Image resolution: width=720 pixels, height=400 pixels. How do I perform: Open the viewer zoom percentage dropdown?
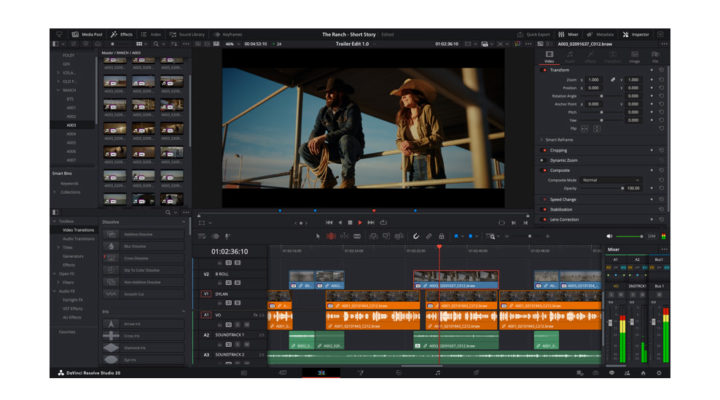click(x=231, y=44)
